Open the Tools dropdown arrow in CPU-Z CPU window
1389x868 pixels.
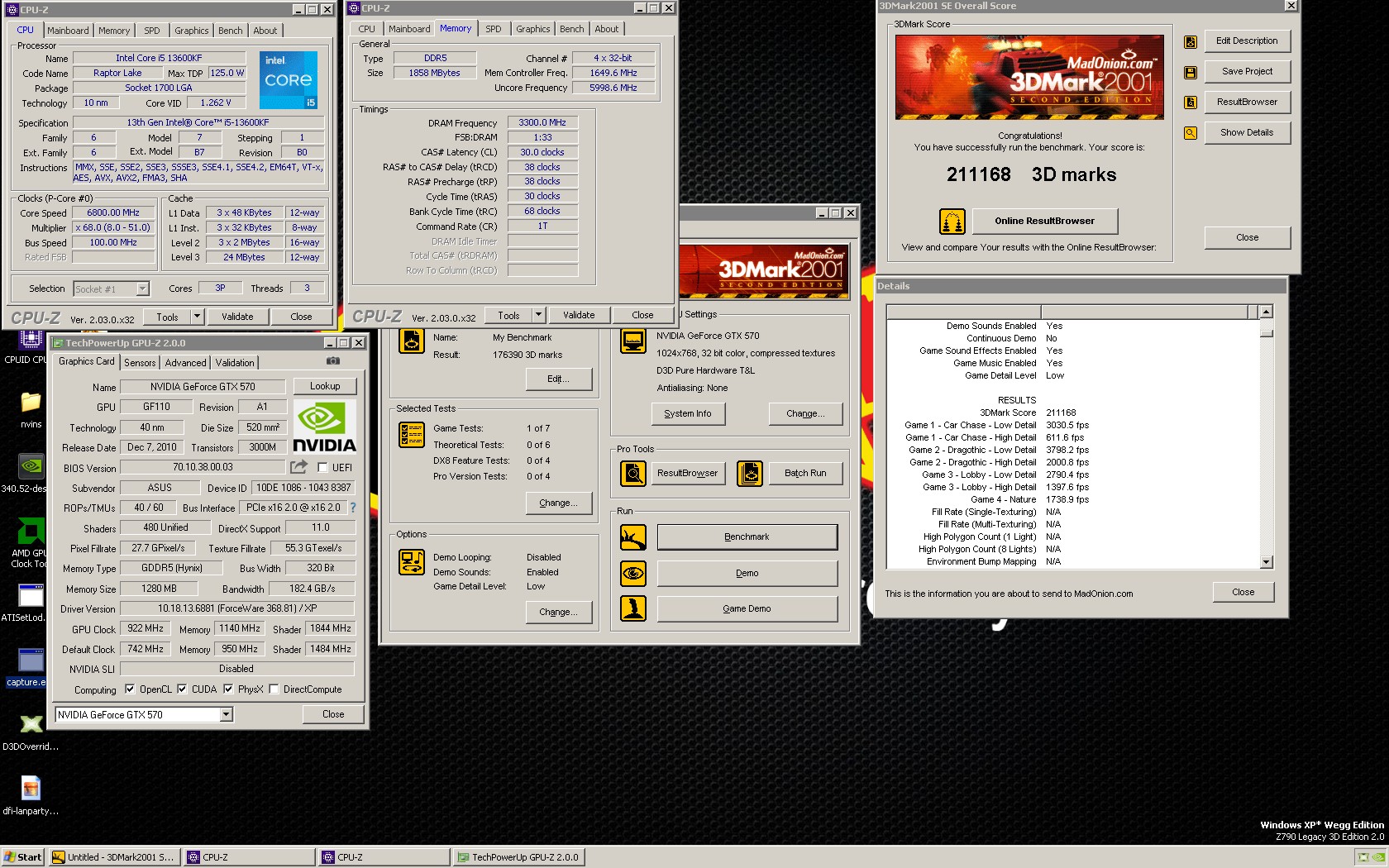coord(197,317)
